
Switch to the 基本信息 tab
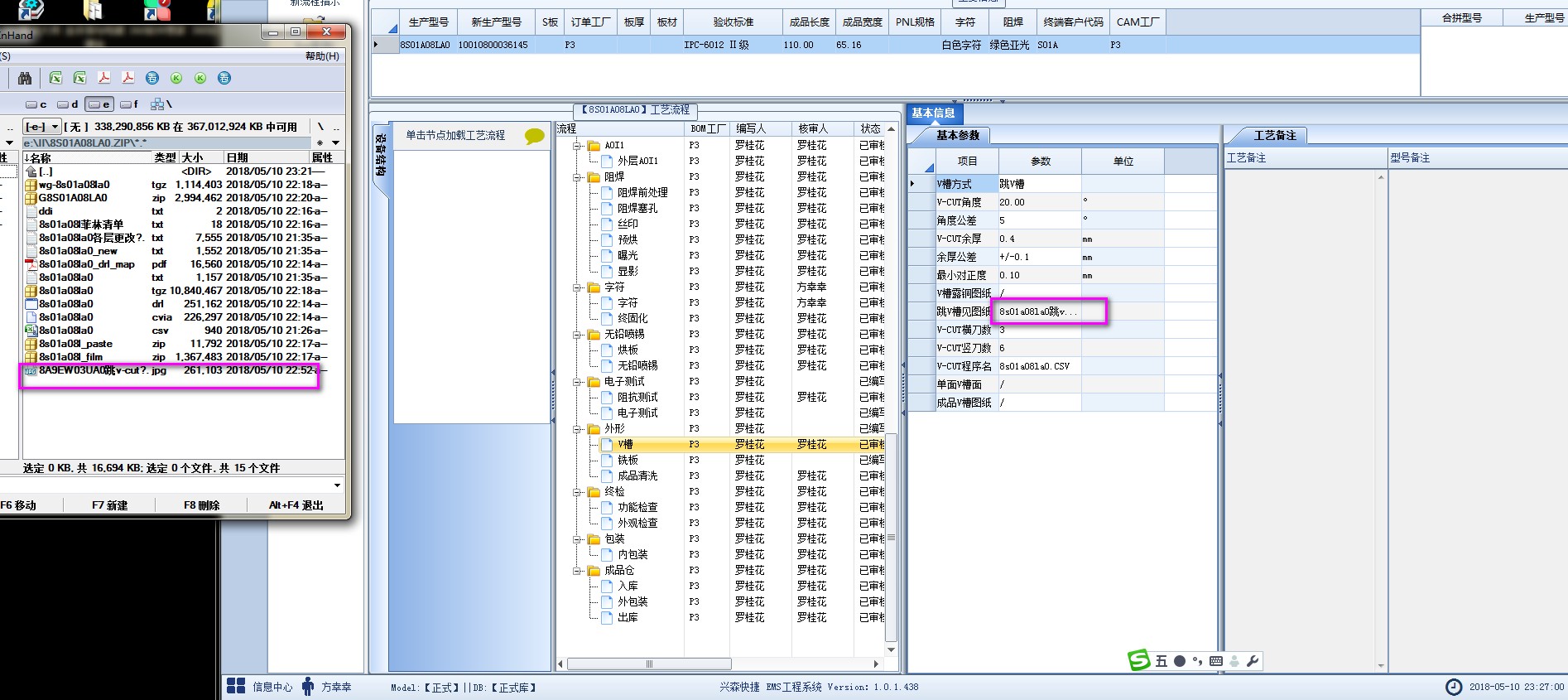(933, 113)
